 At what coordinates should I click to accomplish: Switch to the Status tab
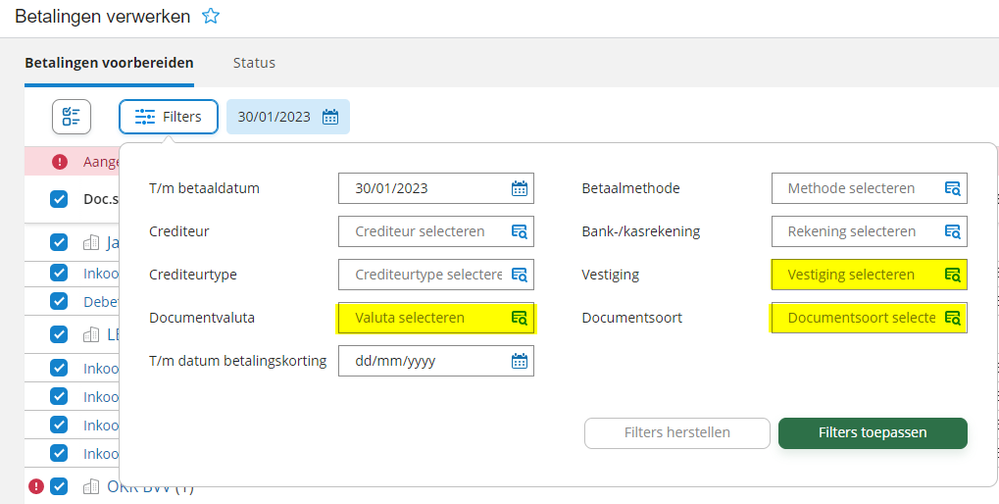(254, 63)
